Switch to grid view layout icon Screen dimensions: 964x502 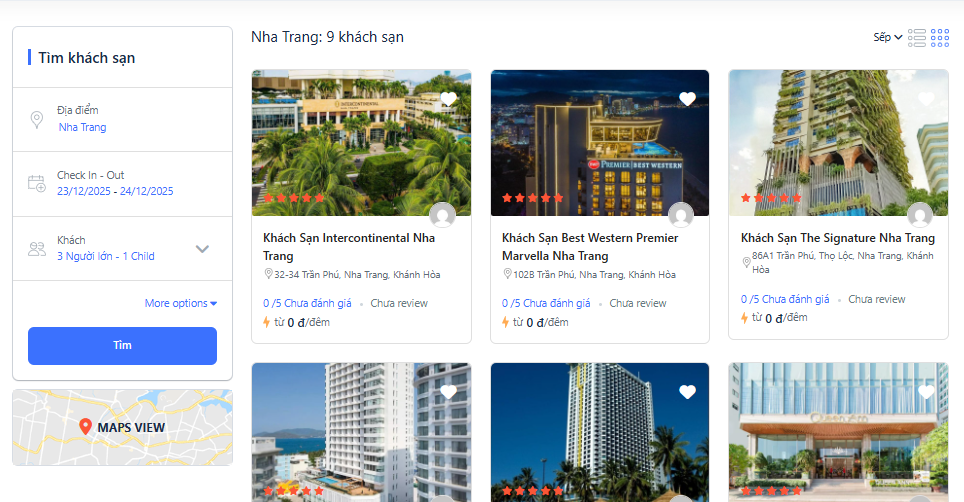940,37
